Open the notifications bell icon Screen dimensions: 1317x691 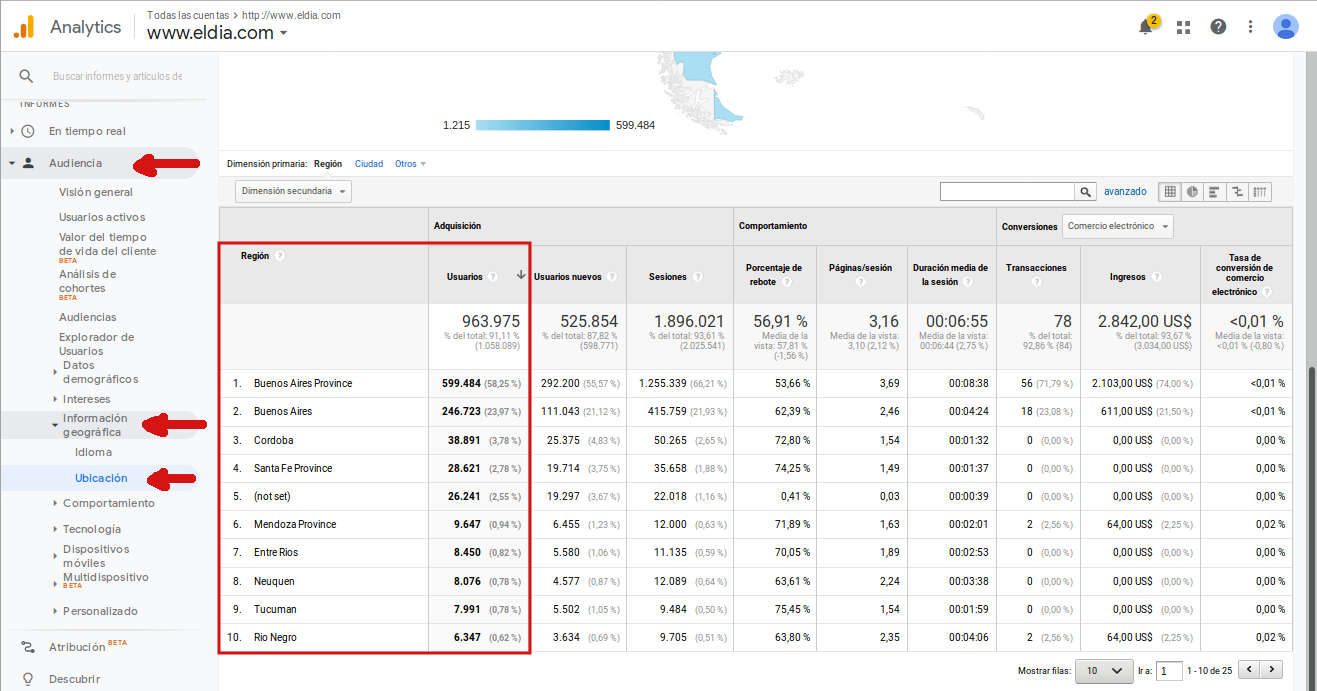coord(1146,27)
